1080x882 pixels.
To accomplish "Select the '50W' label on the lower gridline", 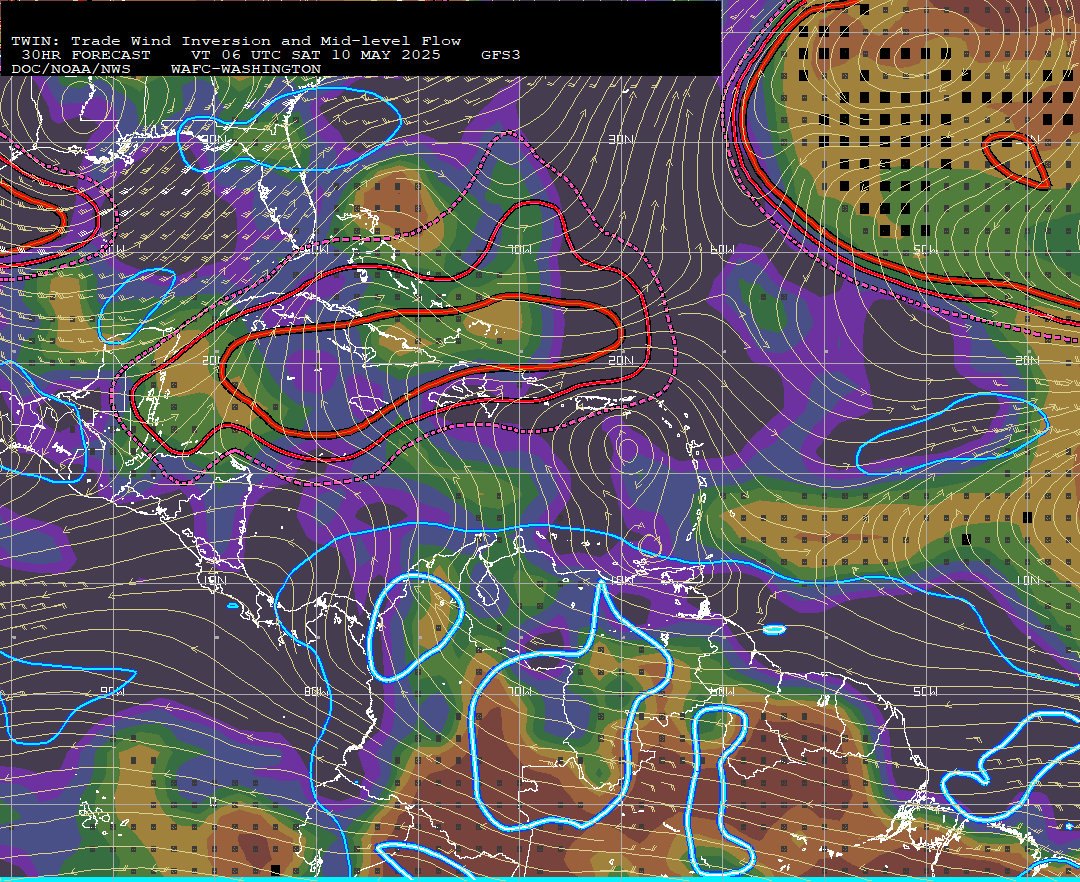I will (925, 691).
